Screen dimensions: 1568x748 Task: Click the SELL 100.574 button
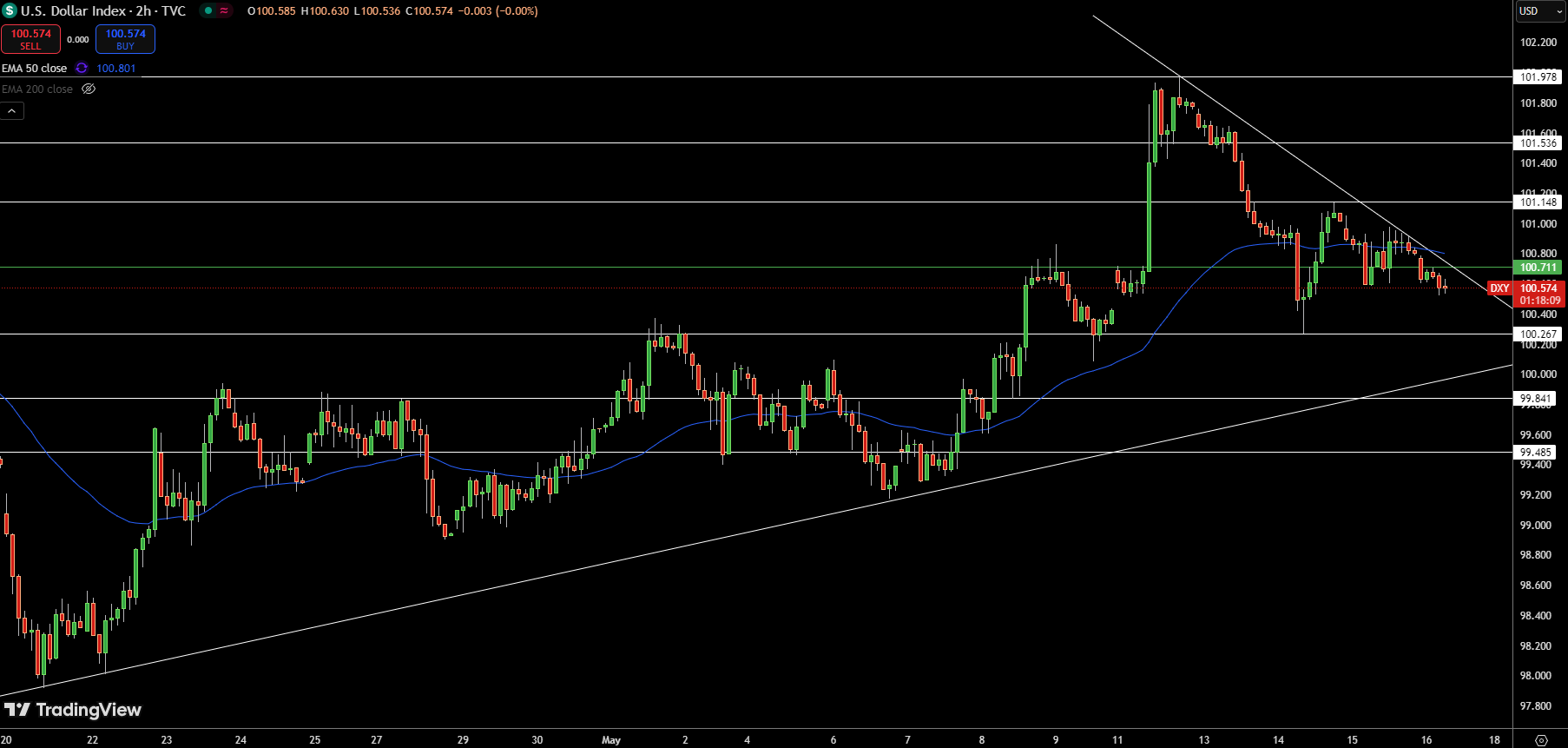pyautogui.click(x=30, y=39)
